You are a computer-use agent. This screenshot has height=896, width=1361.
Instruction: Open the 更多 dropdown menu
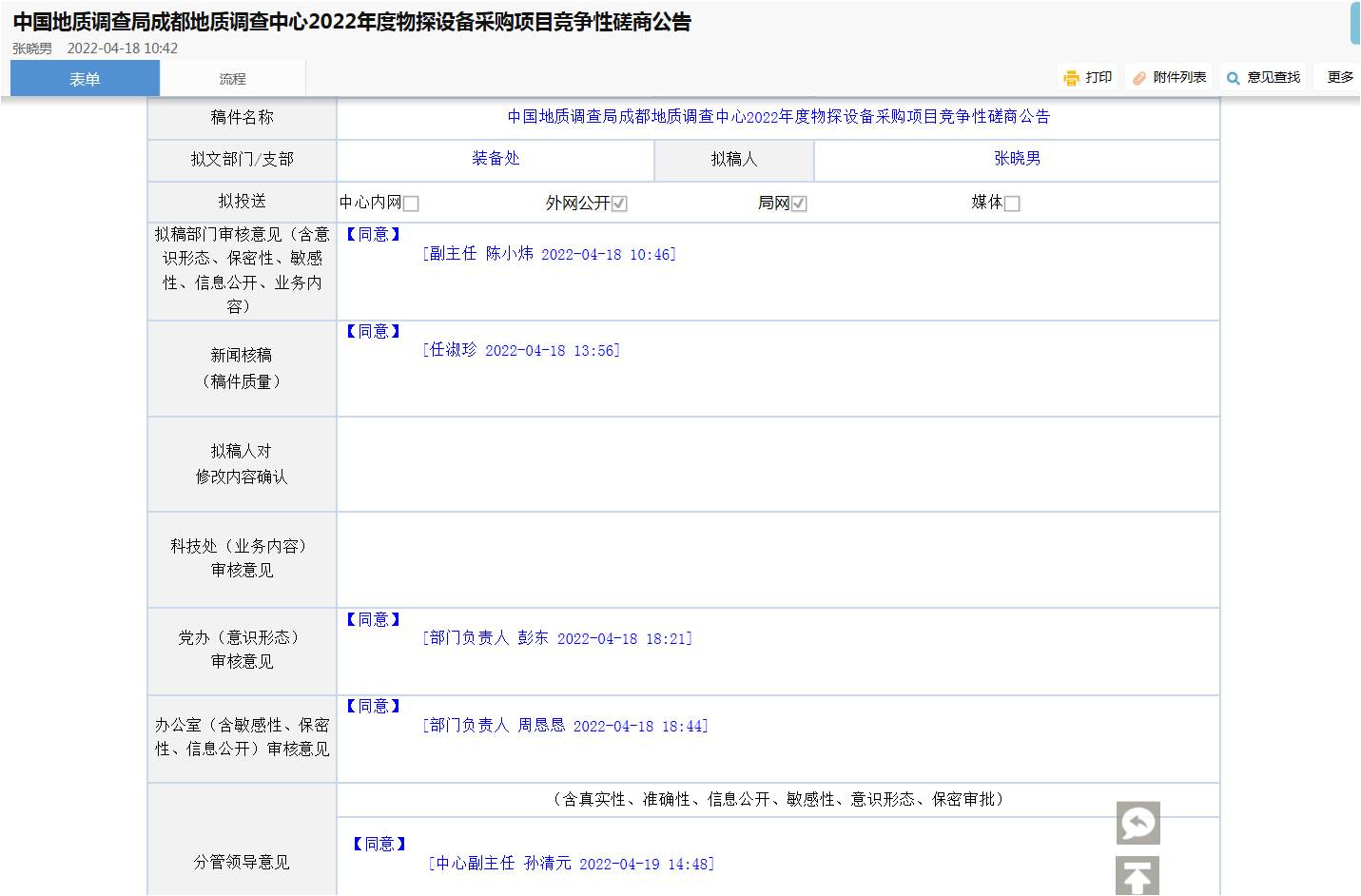[x=1340, y=77]
